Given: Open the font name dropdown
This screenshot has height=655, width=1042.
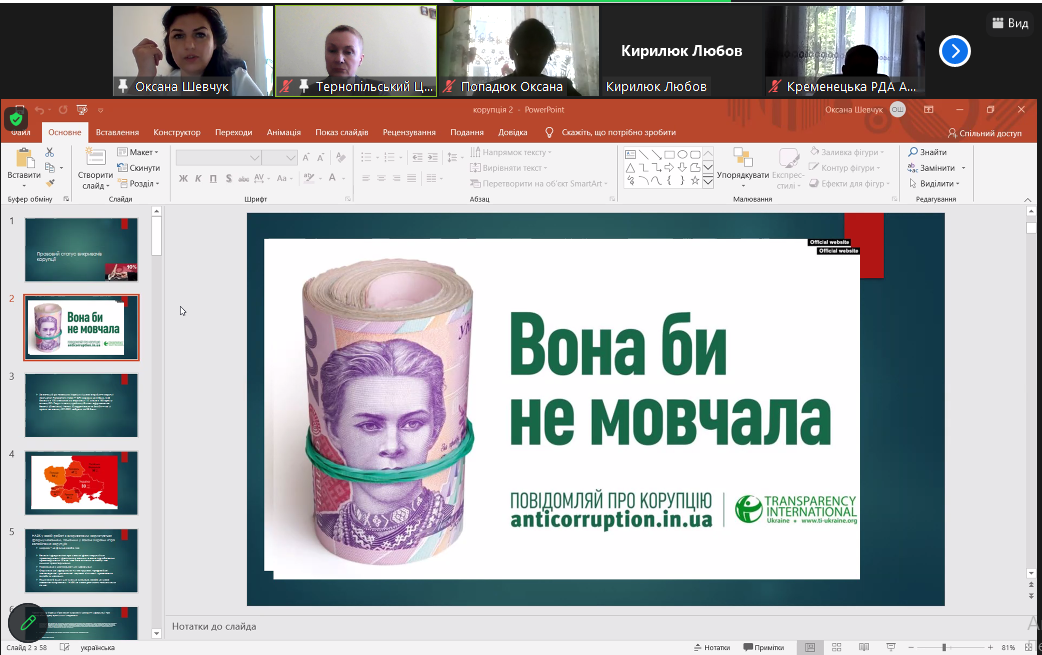Looking at the screenshot, I should pos(255,157).
